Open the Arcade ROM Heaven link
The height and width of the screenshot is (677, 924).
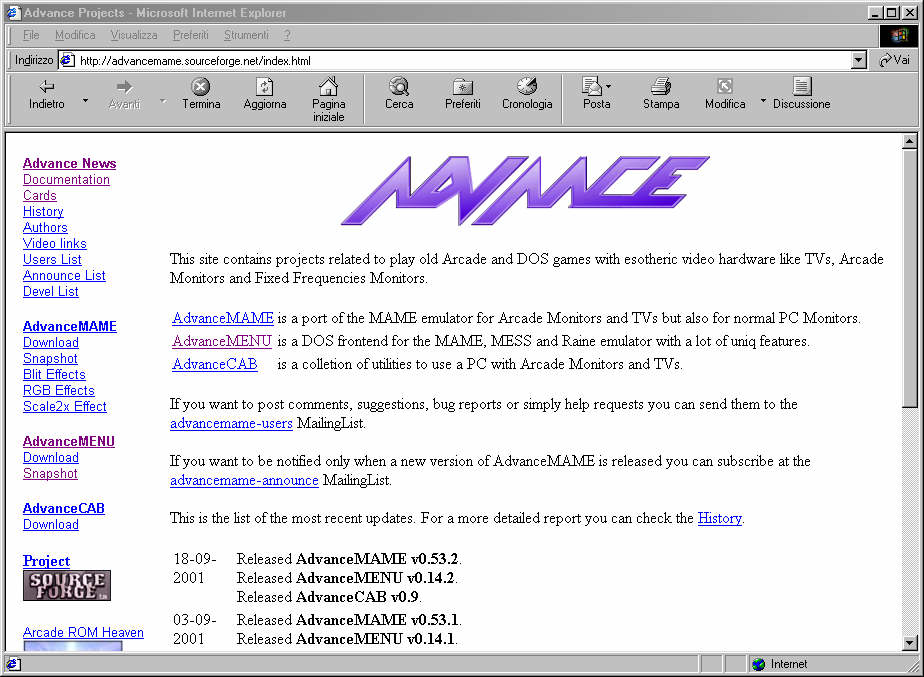click(x=83, y=632)
